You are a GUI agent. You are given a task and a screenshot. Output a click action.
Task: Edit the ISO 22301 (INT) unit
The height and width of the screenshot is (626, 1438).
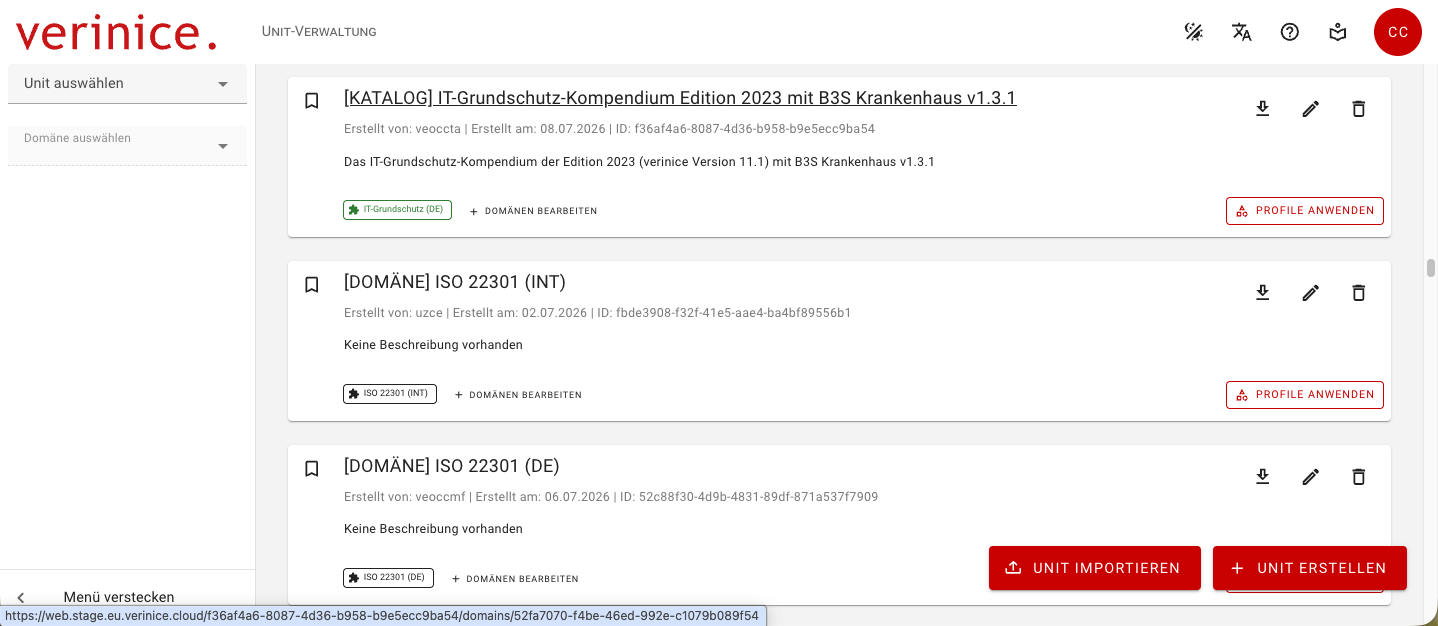(1310, 292)
